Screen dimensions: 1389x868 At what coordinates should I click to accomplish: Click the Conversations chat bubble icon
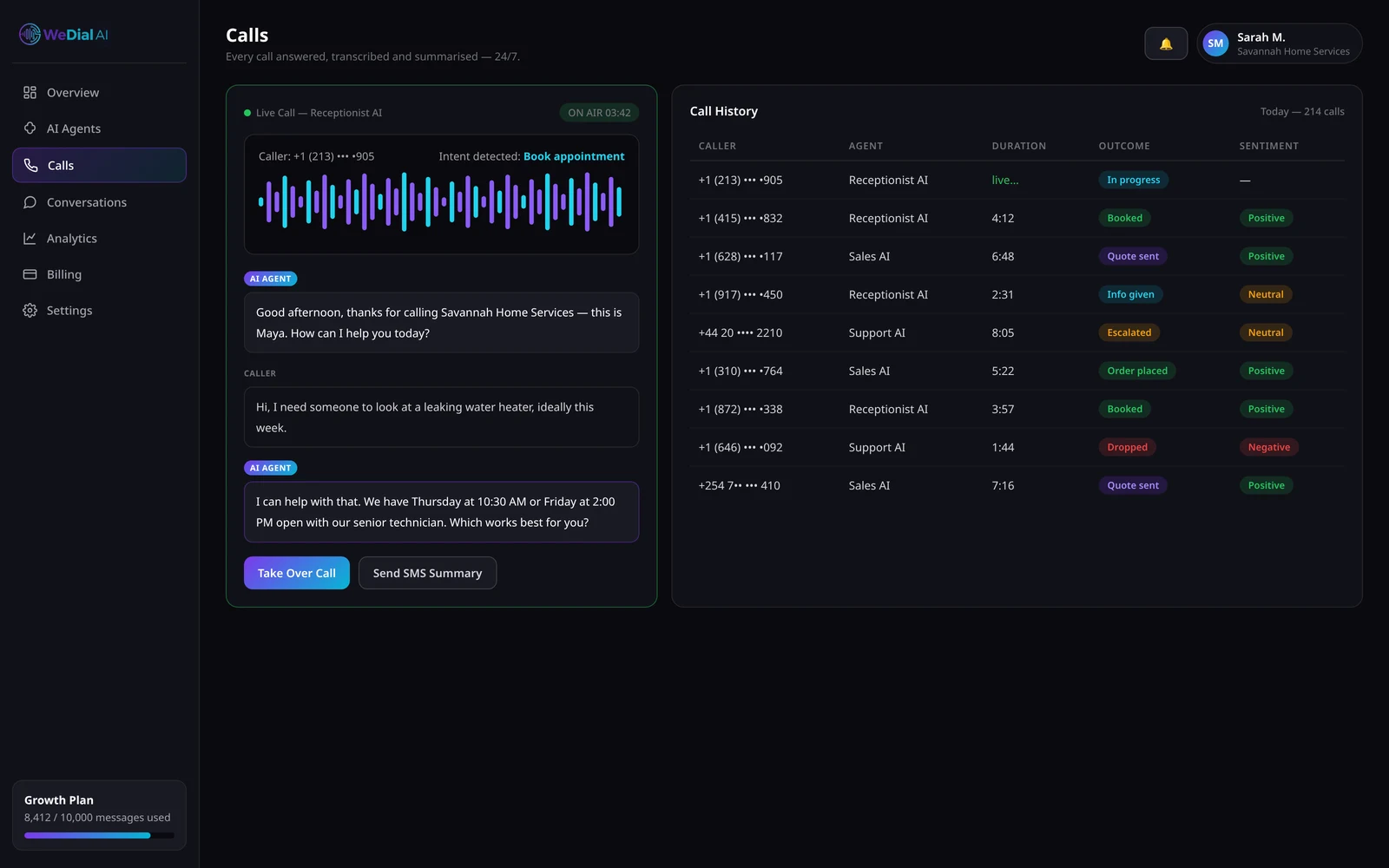[x=30, y=202]
